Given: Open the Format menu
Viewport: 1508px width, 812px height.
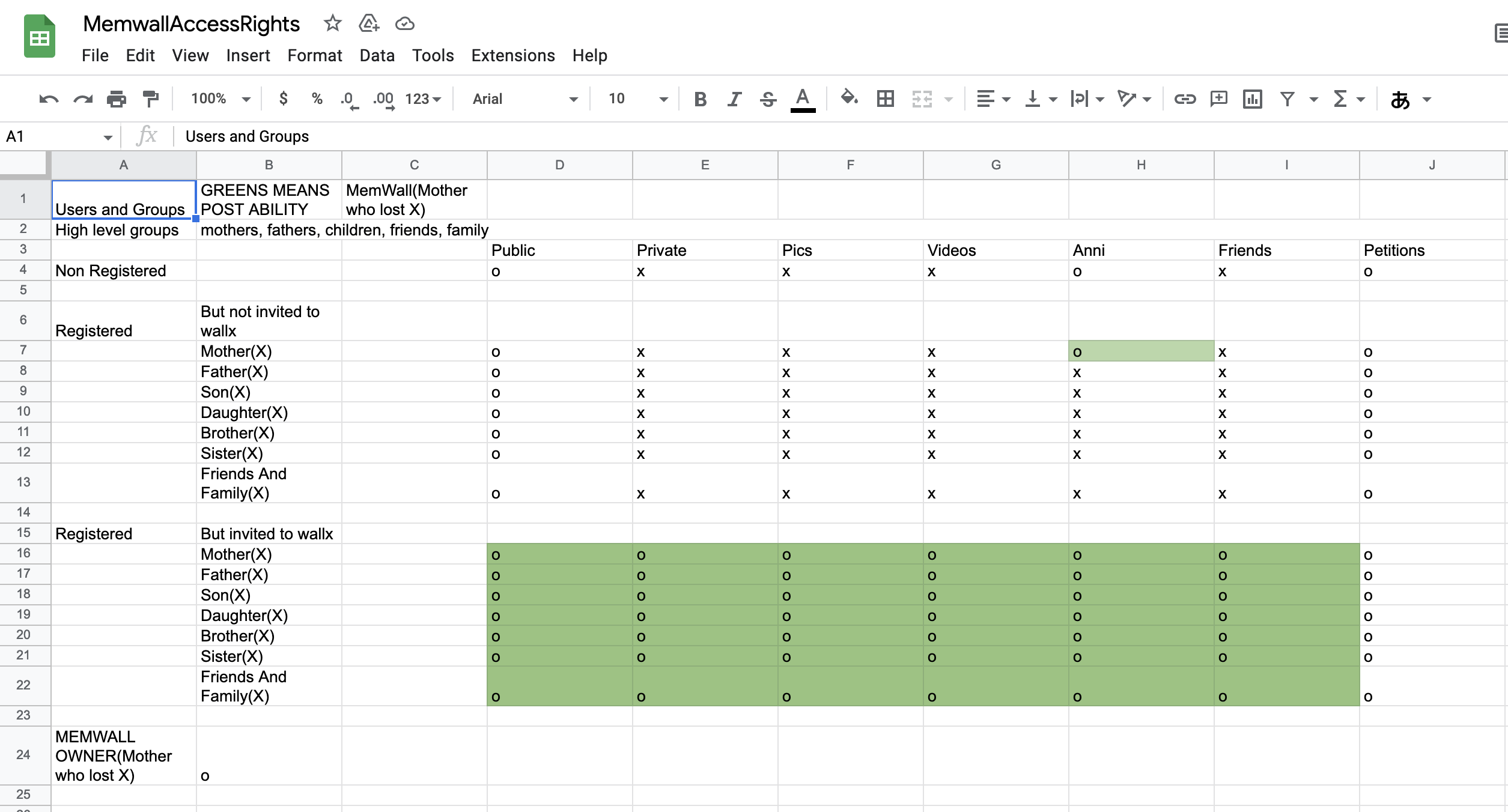Looking at the screenshot, I should pyautogui.click(x=314, y=56).
